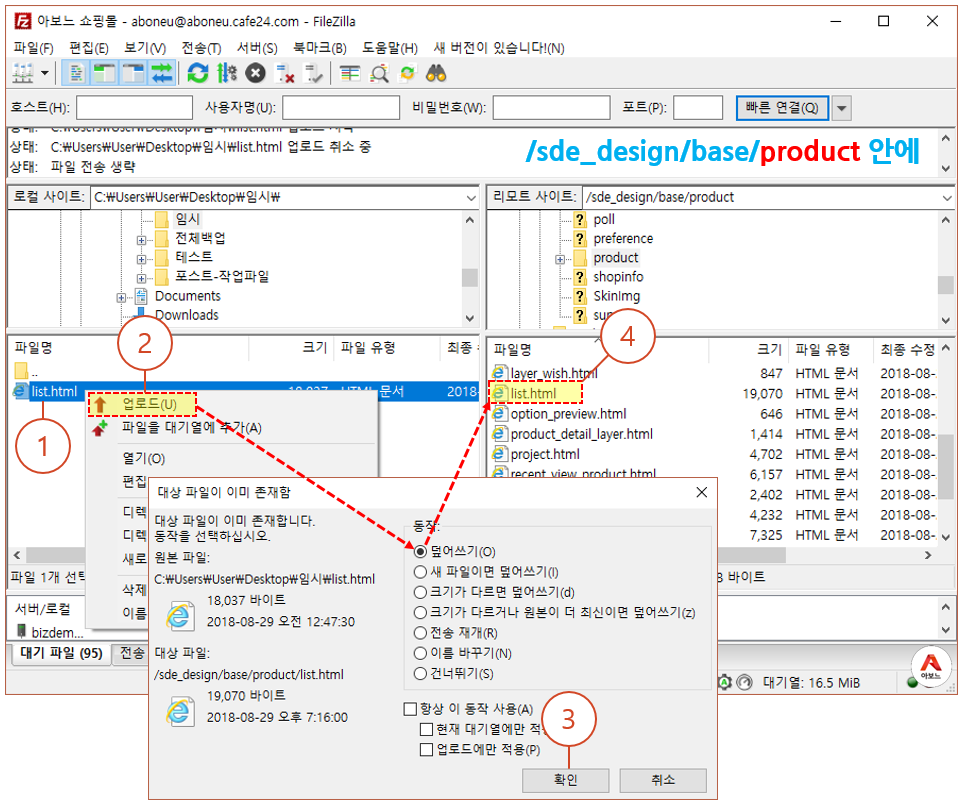Viewport: 963px width, 808px height.
Task: Click the add-to-queue icon in context menu
Action: [x=100, y=428]
